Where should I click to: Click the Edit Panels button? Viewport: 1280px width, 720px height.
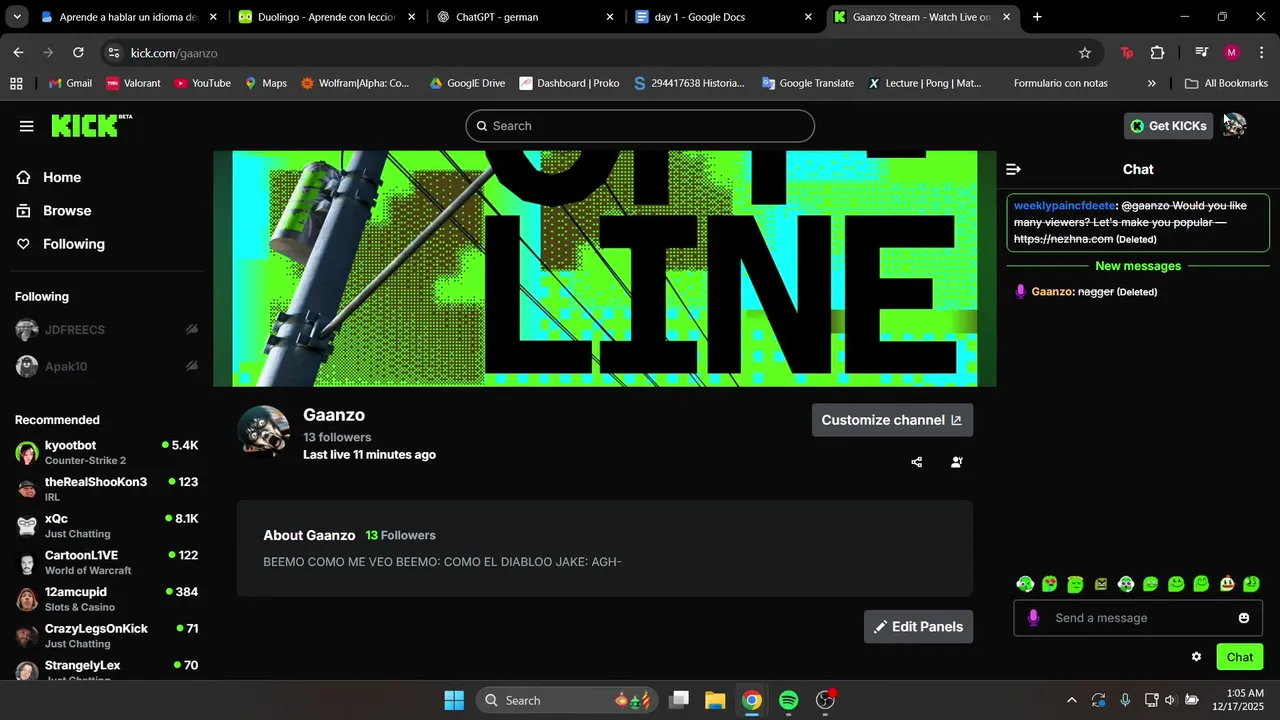point(918,627)
